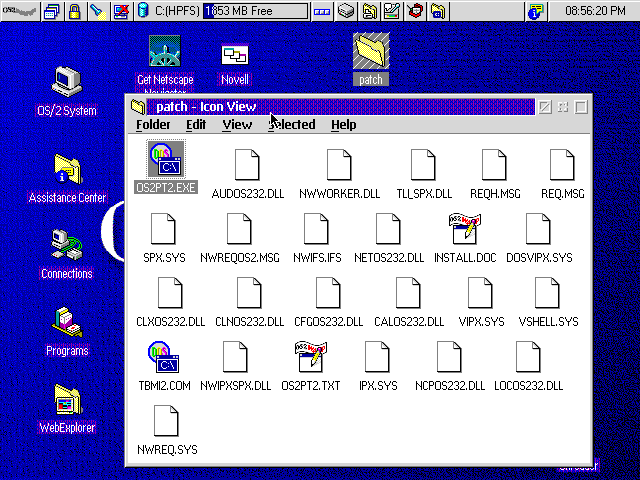Click the patch window title bar folder icon
Image resolution: width=640 pixels, height=480 pixels.
tap(138, 107)
